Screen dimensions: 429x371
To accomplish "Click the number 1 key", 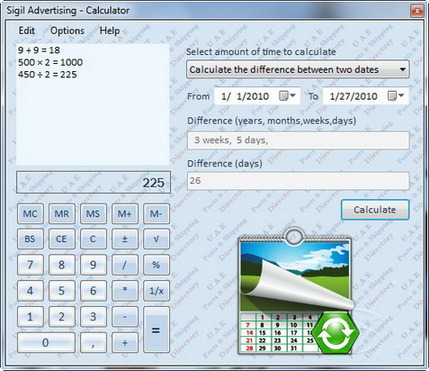I will click(30, 317).
